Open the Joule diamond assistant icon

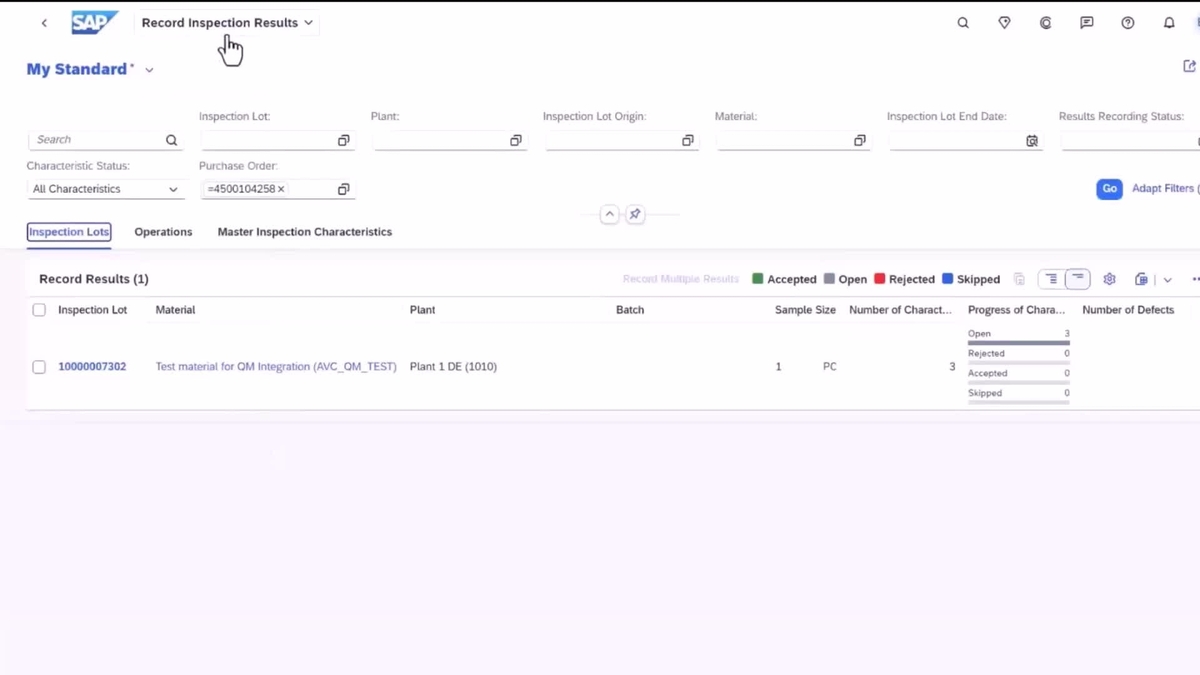(1004, 23)
